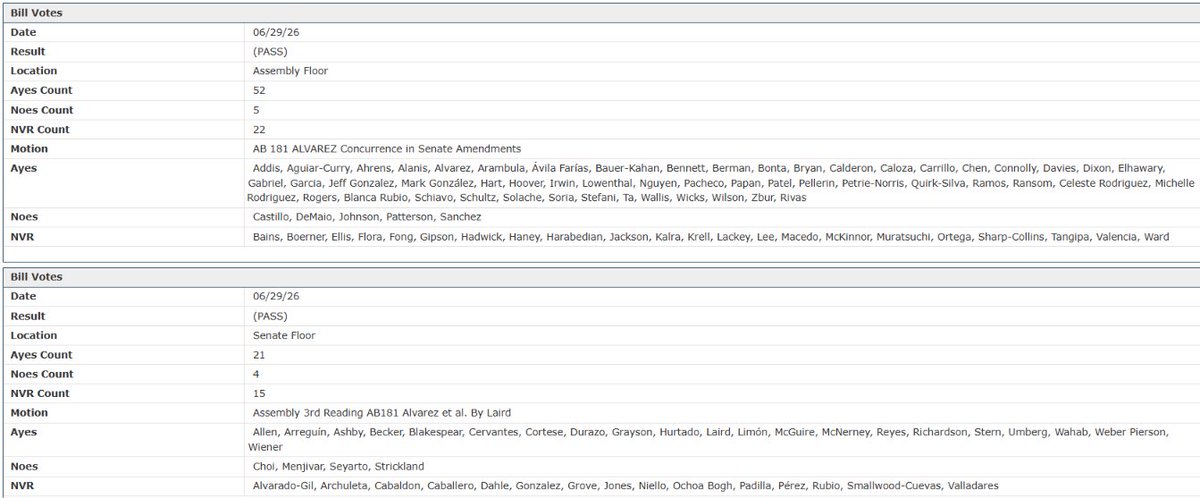Click the Noes Count value 5

point(256,110)
